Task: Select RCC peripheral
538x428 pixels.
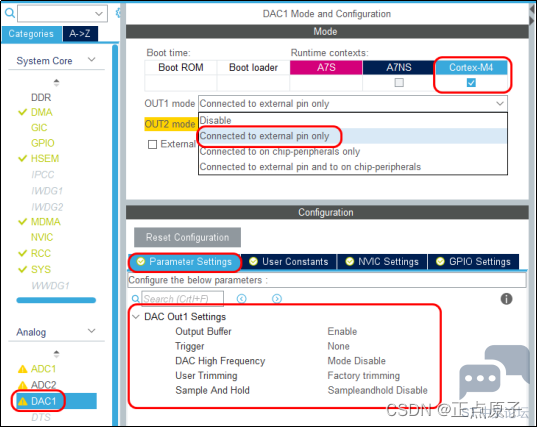Action: pyautogui.click(x=41, y=253)
